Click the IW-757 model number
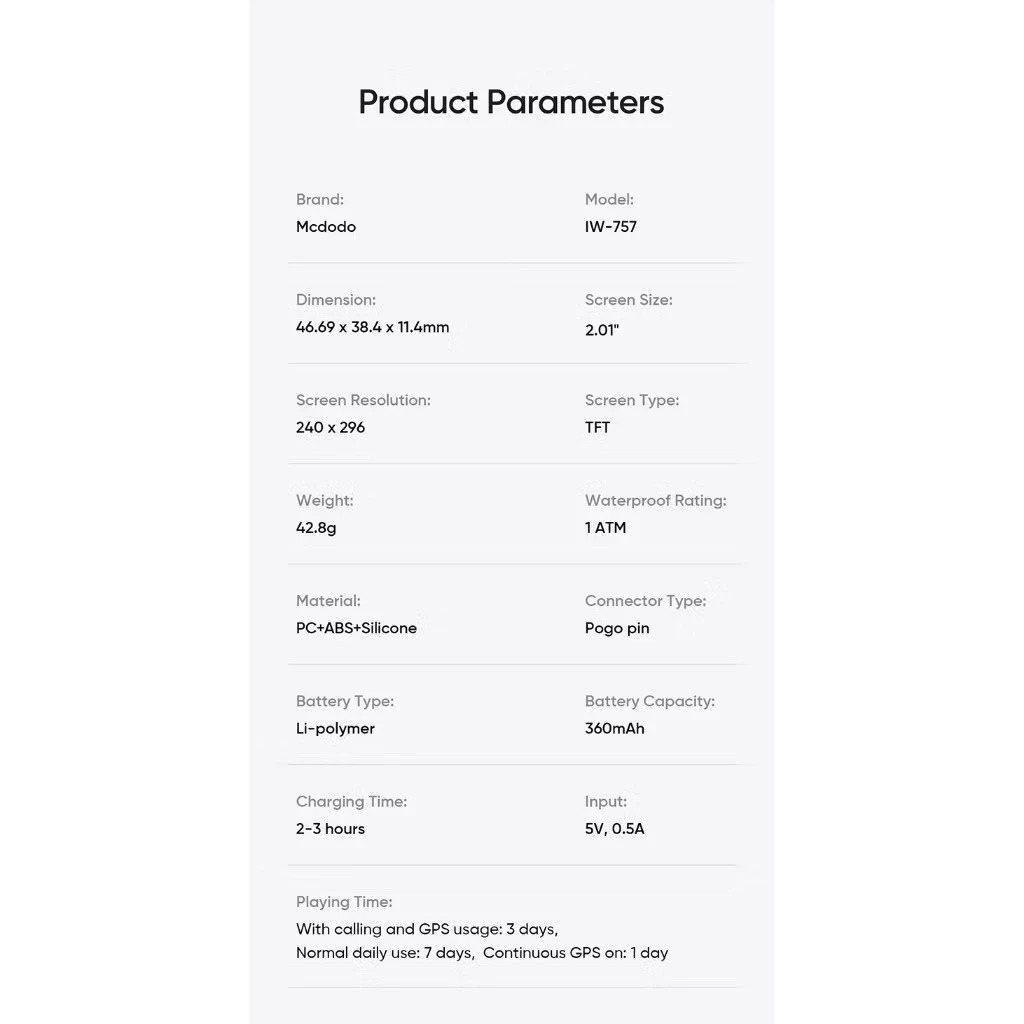This screenshot has width=1024, height=1024. point(610,227)
